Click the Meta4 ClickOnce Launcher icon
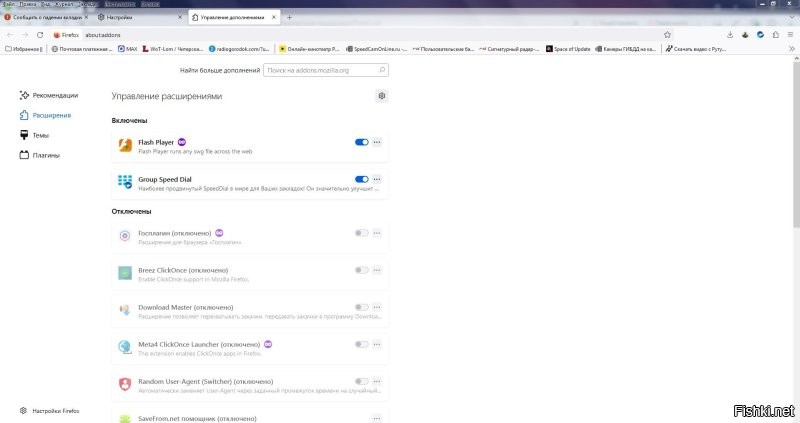Image resolution: width=800 pixels, height=423 pixels. [x=125, y=347]
